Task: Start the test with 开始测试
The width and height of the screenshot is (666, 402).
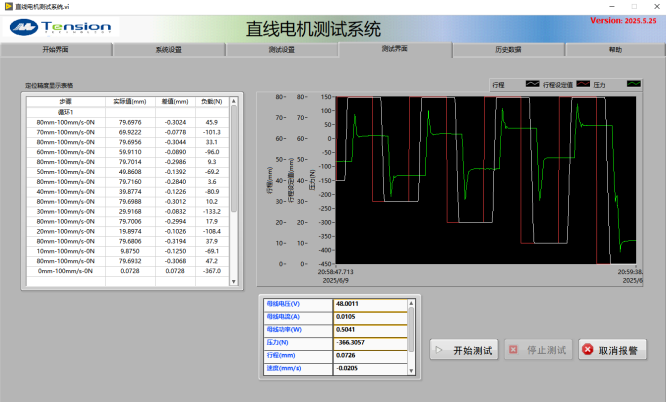Action: tap(464, 350)
